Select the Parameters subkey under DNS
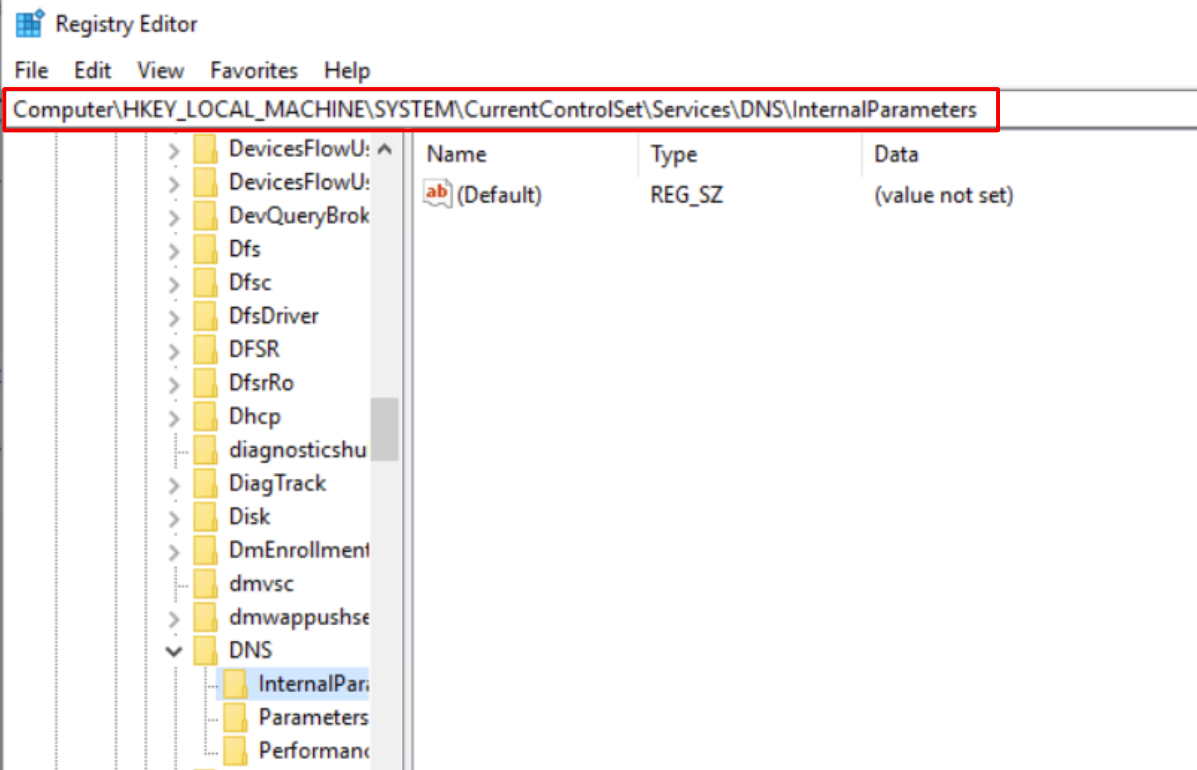Viewport: 1197px width, 770px height. [x=313, y=717]
